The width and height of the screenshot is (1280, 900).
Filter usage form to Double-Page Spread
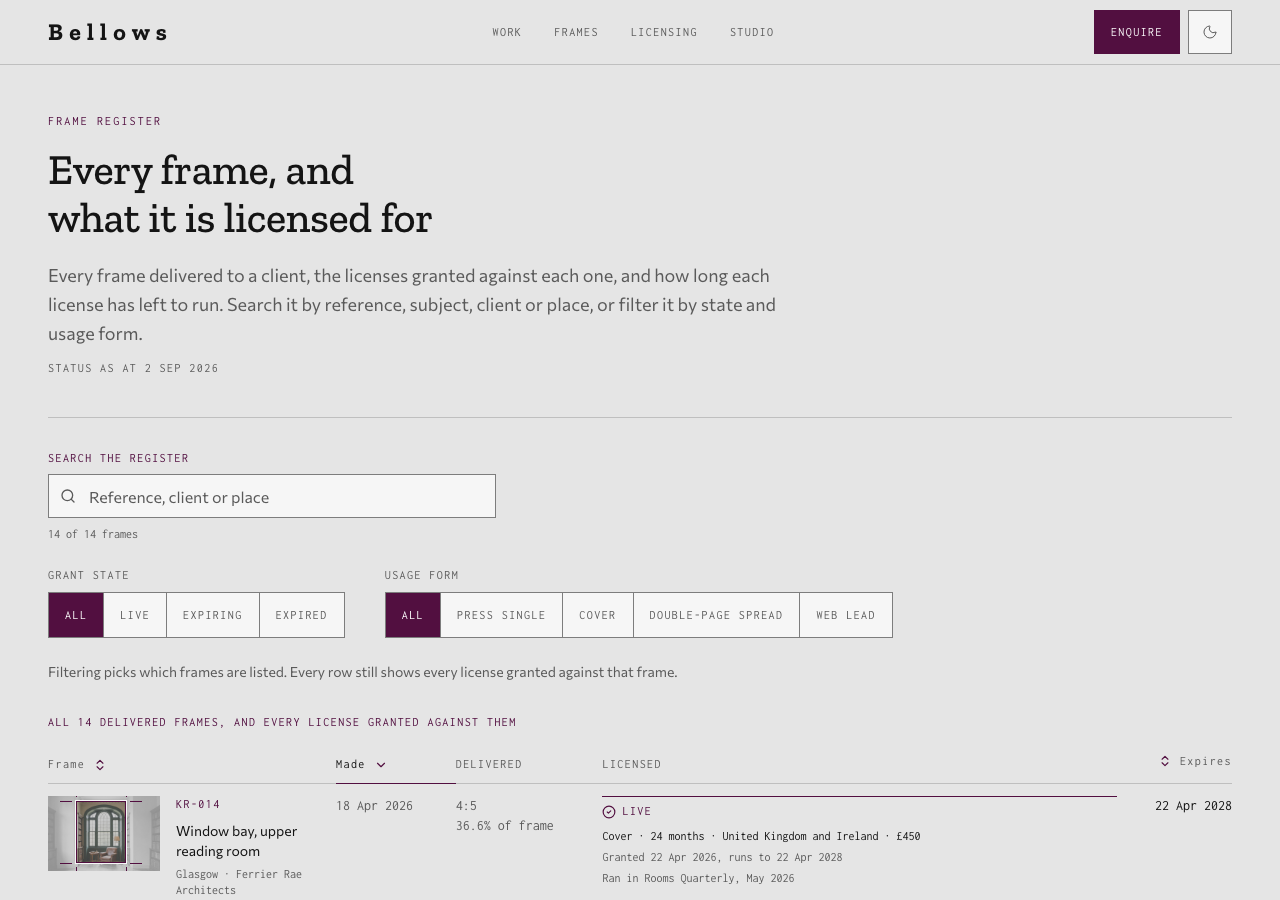click(x=716, y=615)
